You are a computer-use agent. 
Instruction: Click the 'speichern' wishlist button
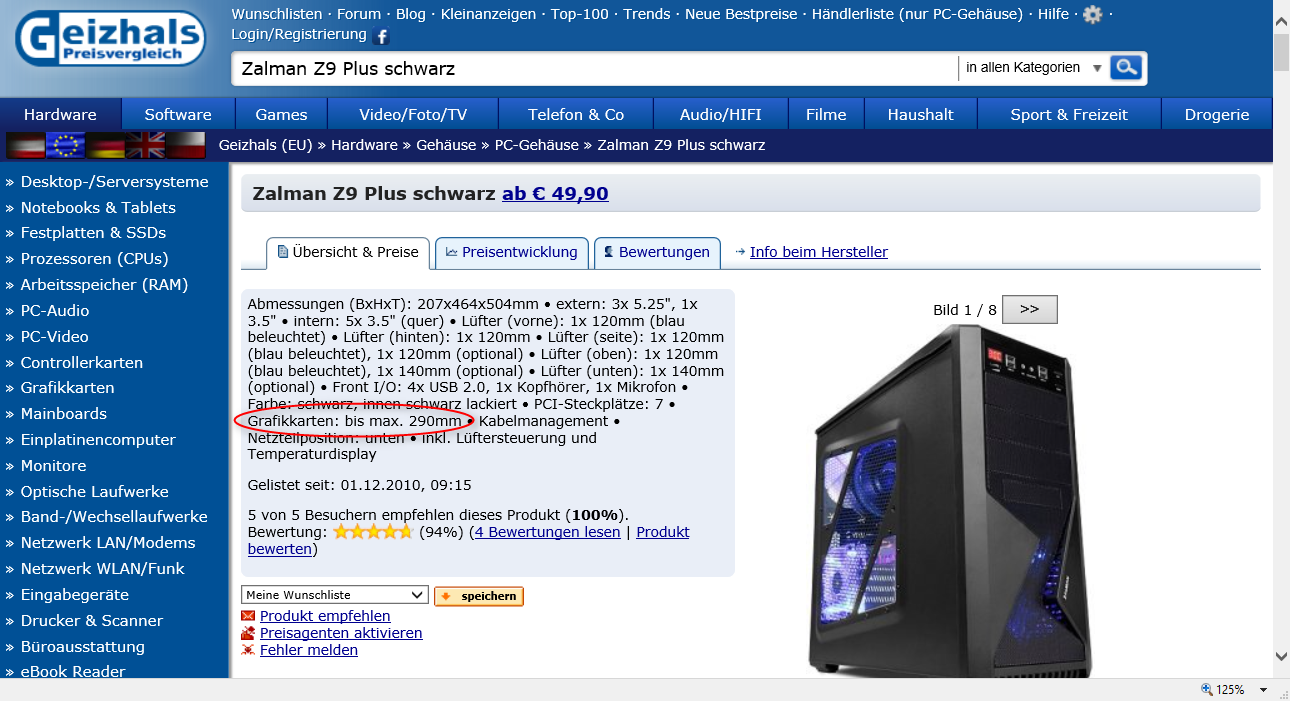click(479, 596)
